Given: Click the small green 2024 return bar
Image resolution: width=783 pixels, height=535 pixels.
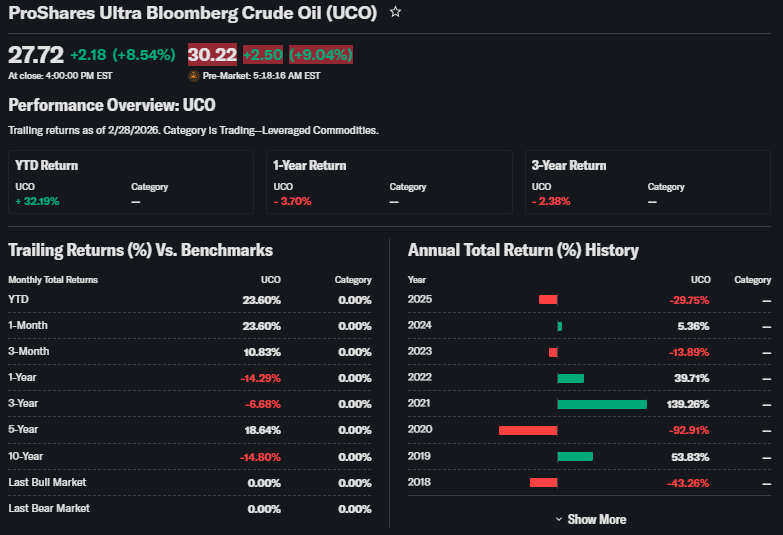Looking at the screenshot, I should pyautogui.click(x=559, y=326).
